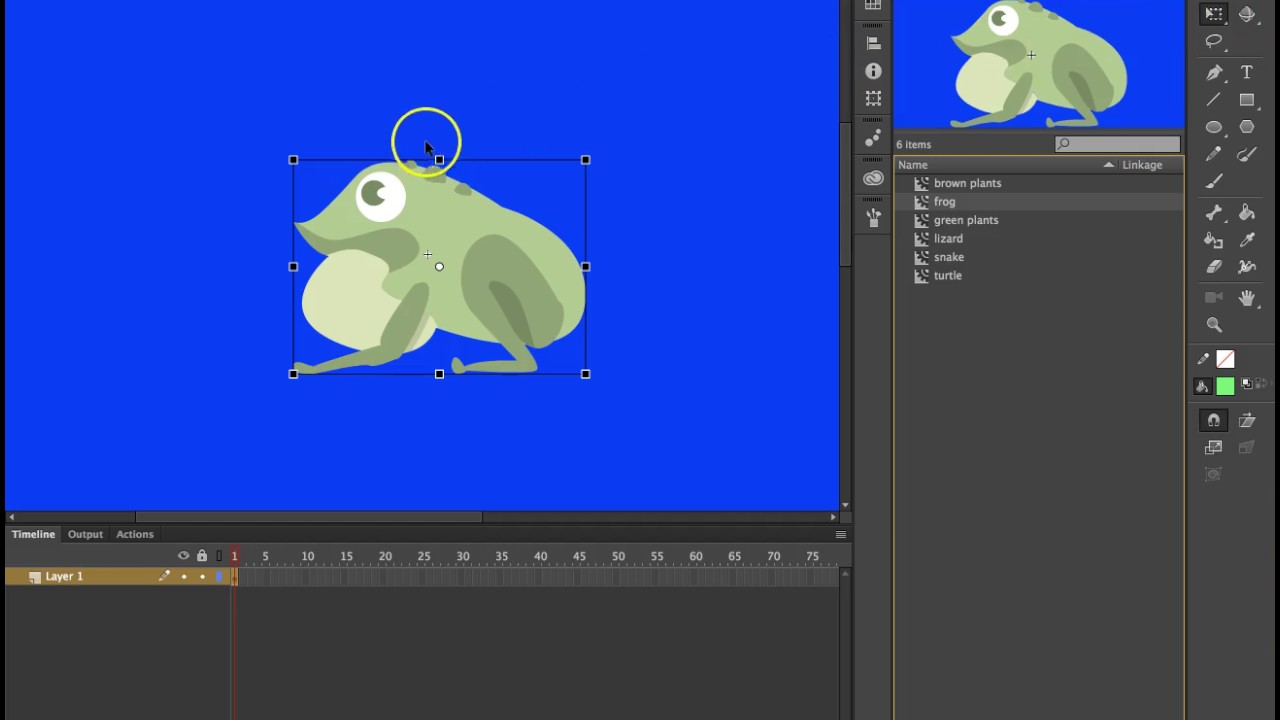This screenshot has height=720, width=1280.
Task: Sort library by the Name column header
Action: [912, 165]
